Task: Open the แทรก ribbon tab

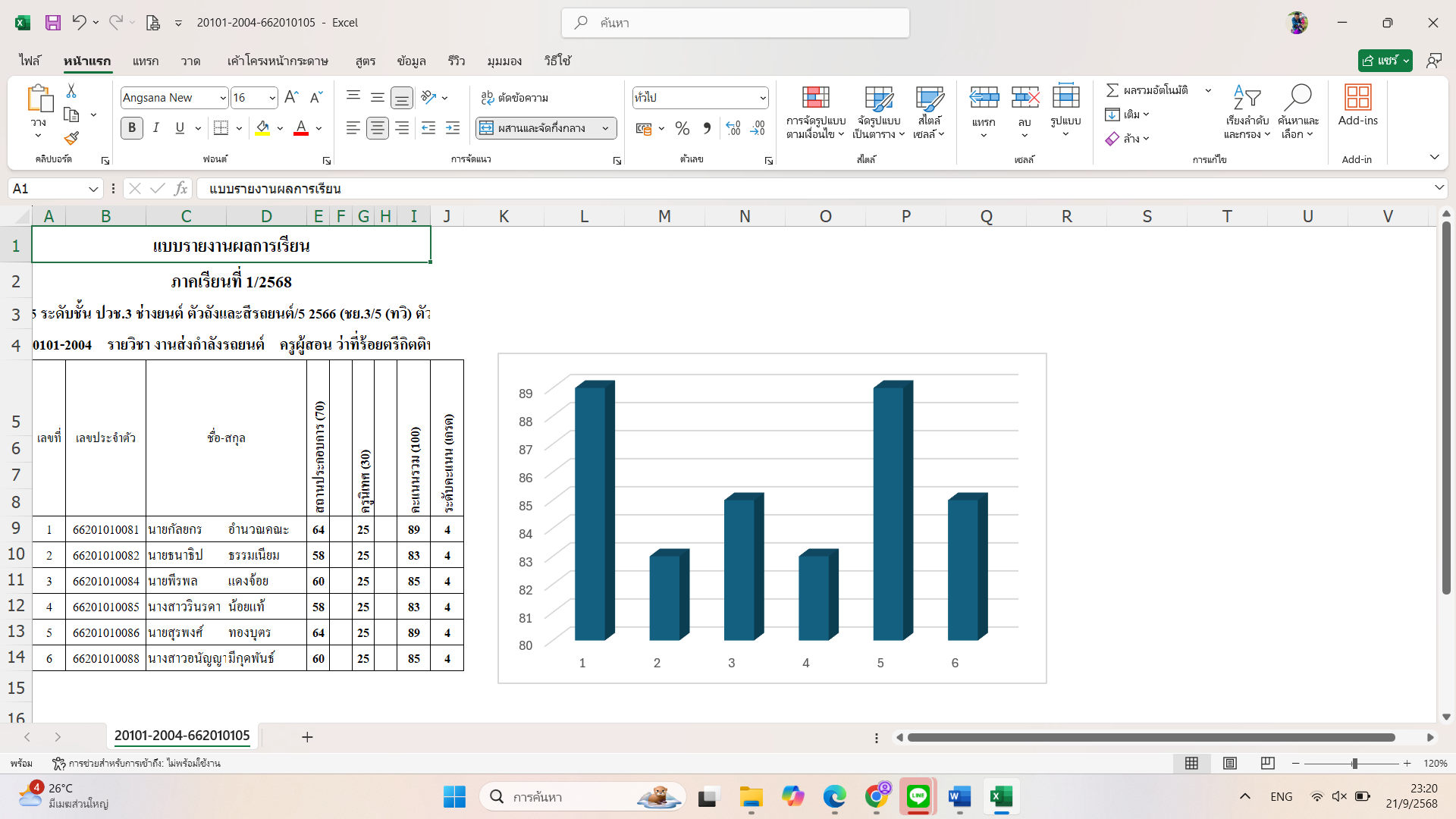Action: tap(145, 61)
